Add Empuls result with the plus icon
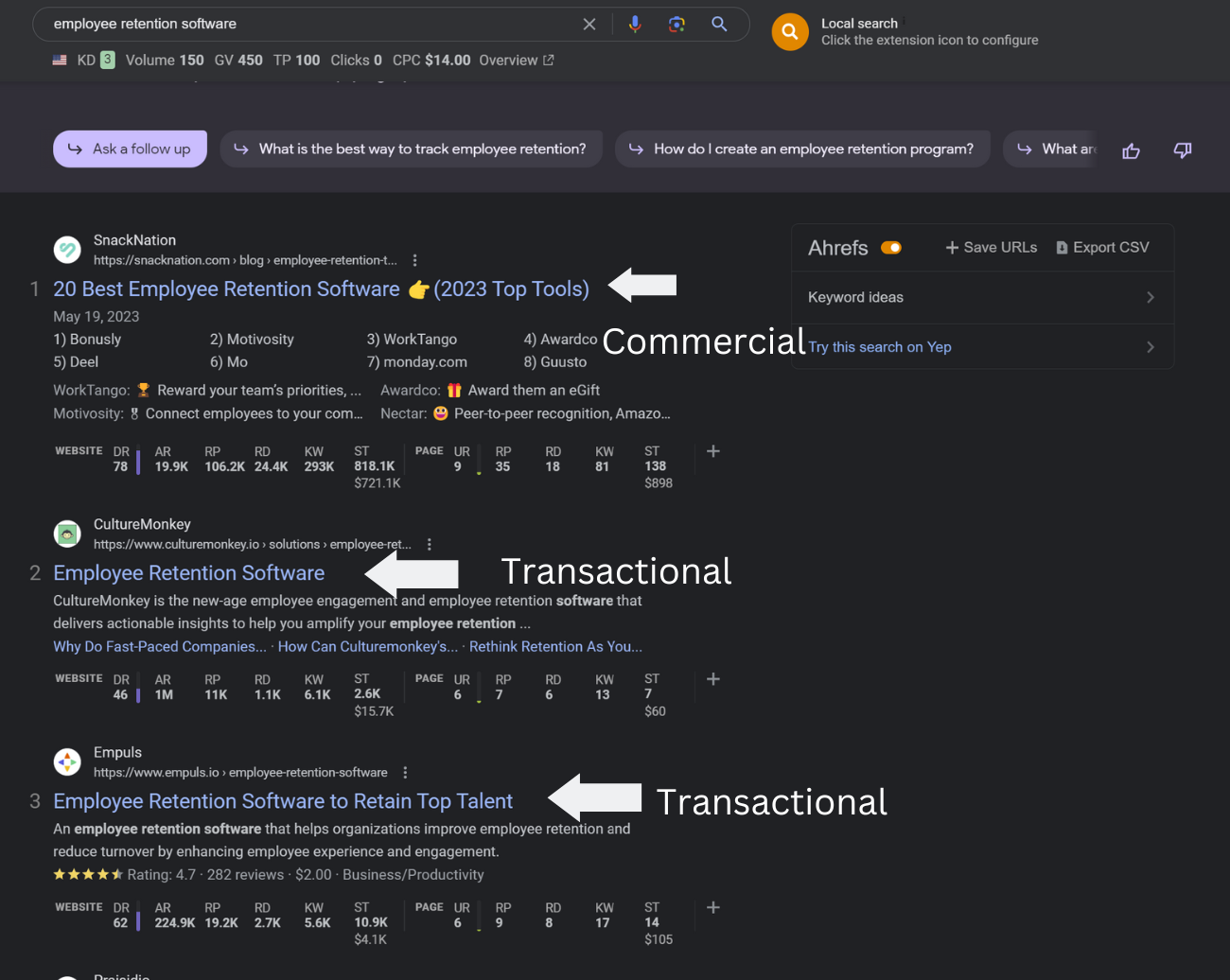The image size is (1230, 980). (713, 907)
